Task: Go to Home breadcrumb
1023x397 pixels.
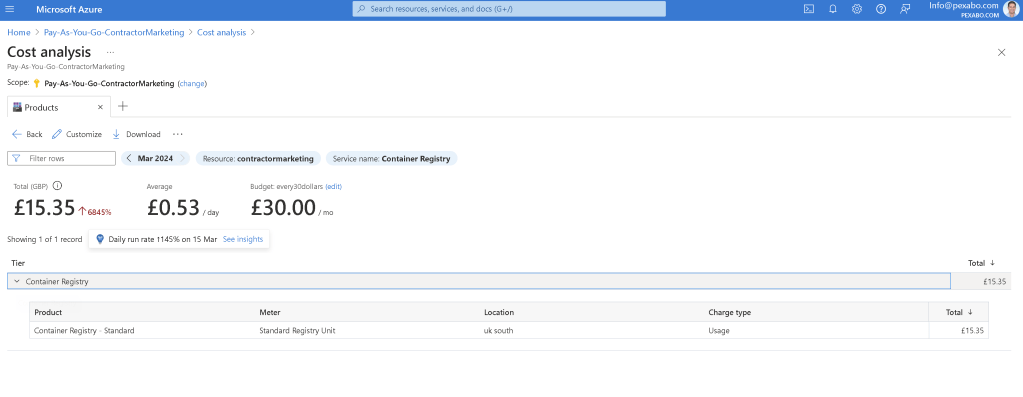Action: click(x=19, y=33)
